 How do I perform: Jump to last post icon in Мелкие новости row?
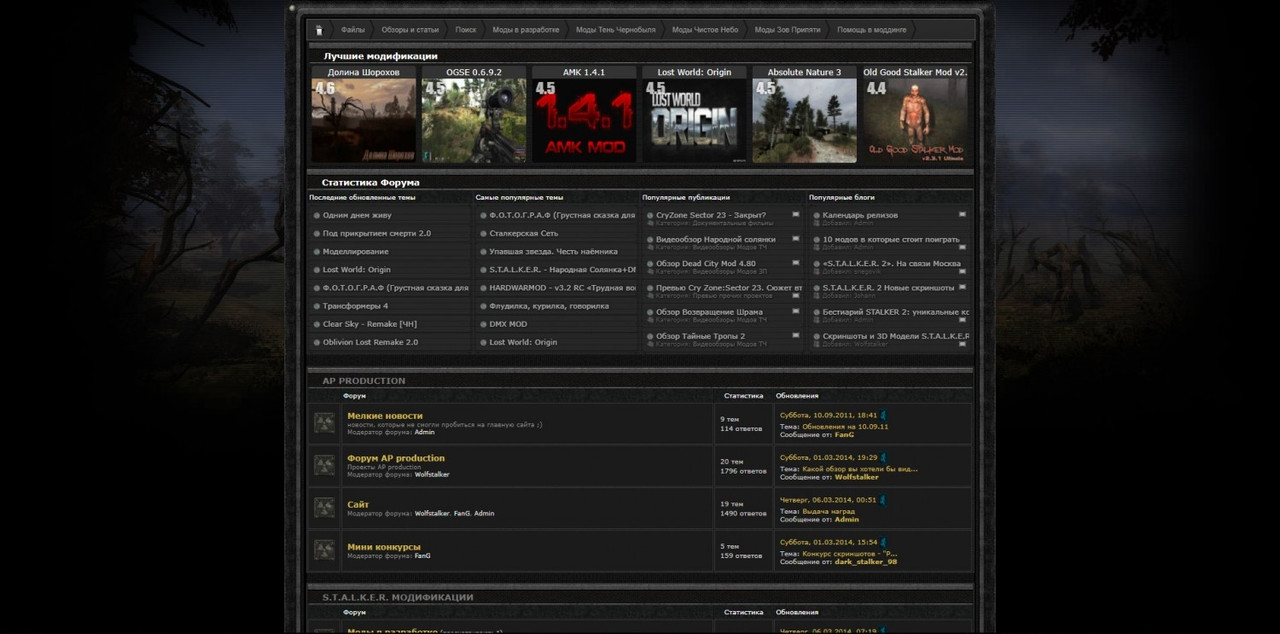883,415
